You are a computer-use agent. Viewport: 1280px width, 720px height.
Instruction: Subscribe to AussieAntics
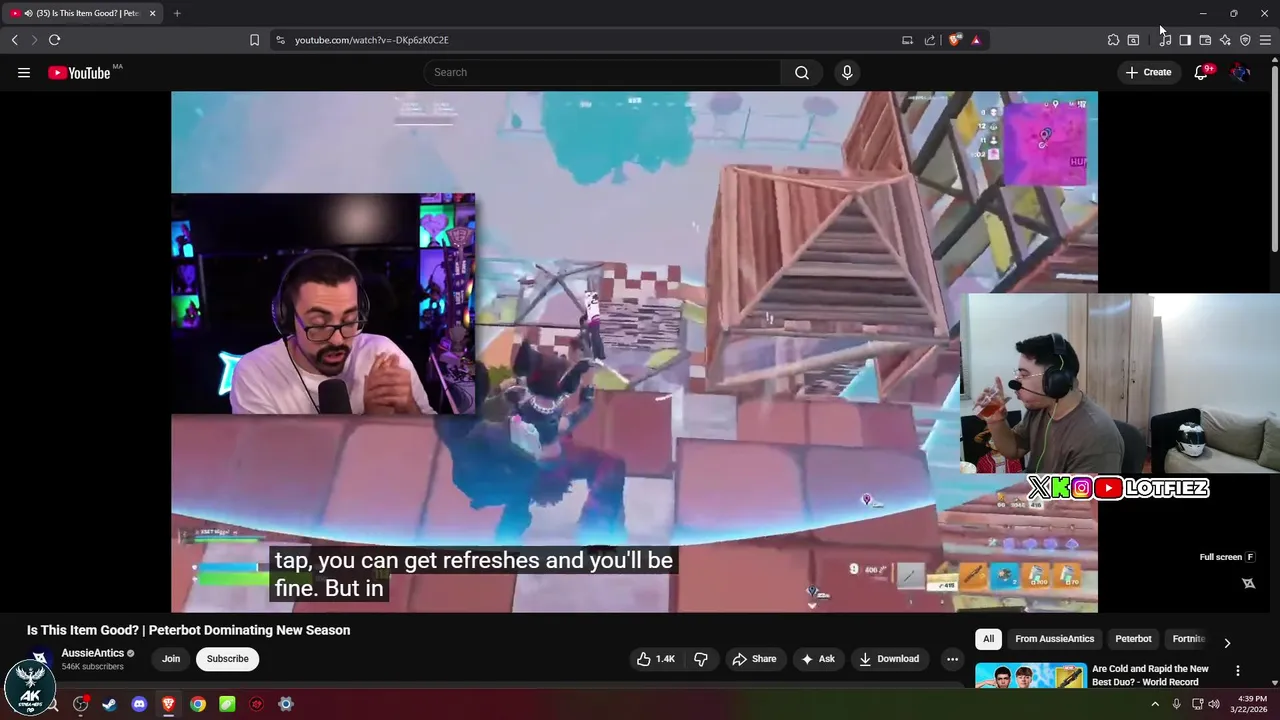[x=228, y=659]
